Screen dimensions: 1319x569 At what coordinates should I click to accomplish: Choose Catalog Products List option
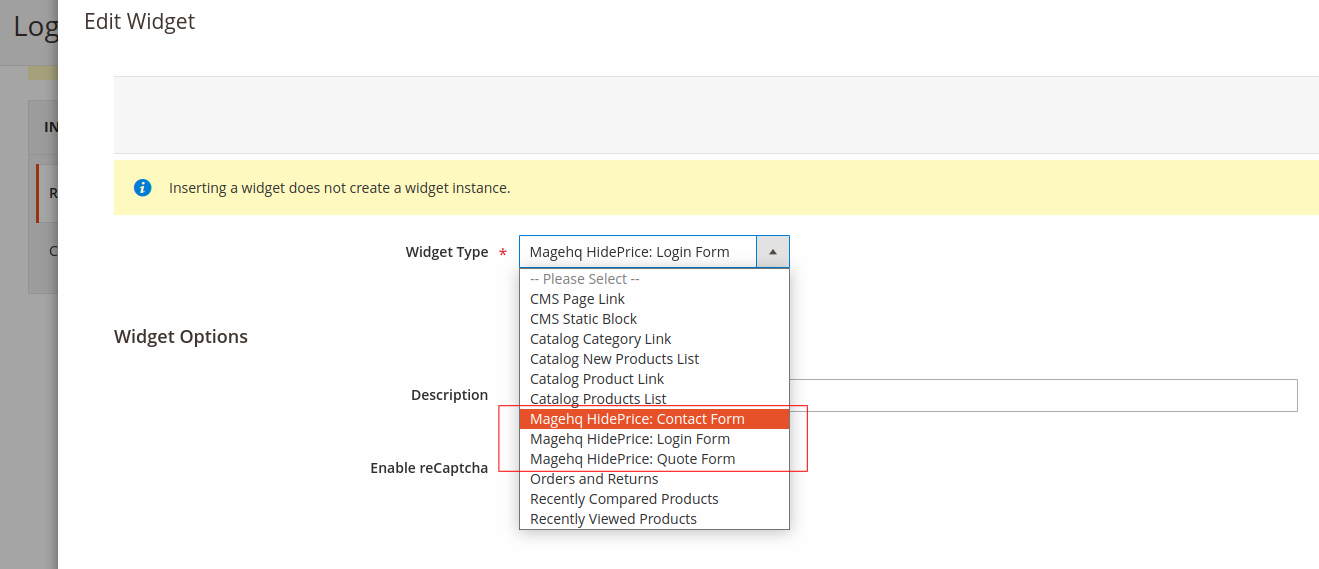point(654,399)
